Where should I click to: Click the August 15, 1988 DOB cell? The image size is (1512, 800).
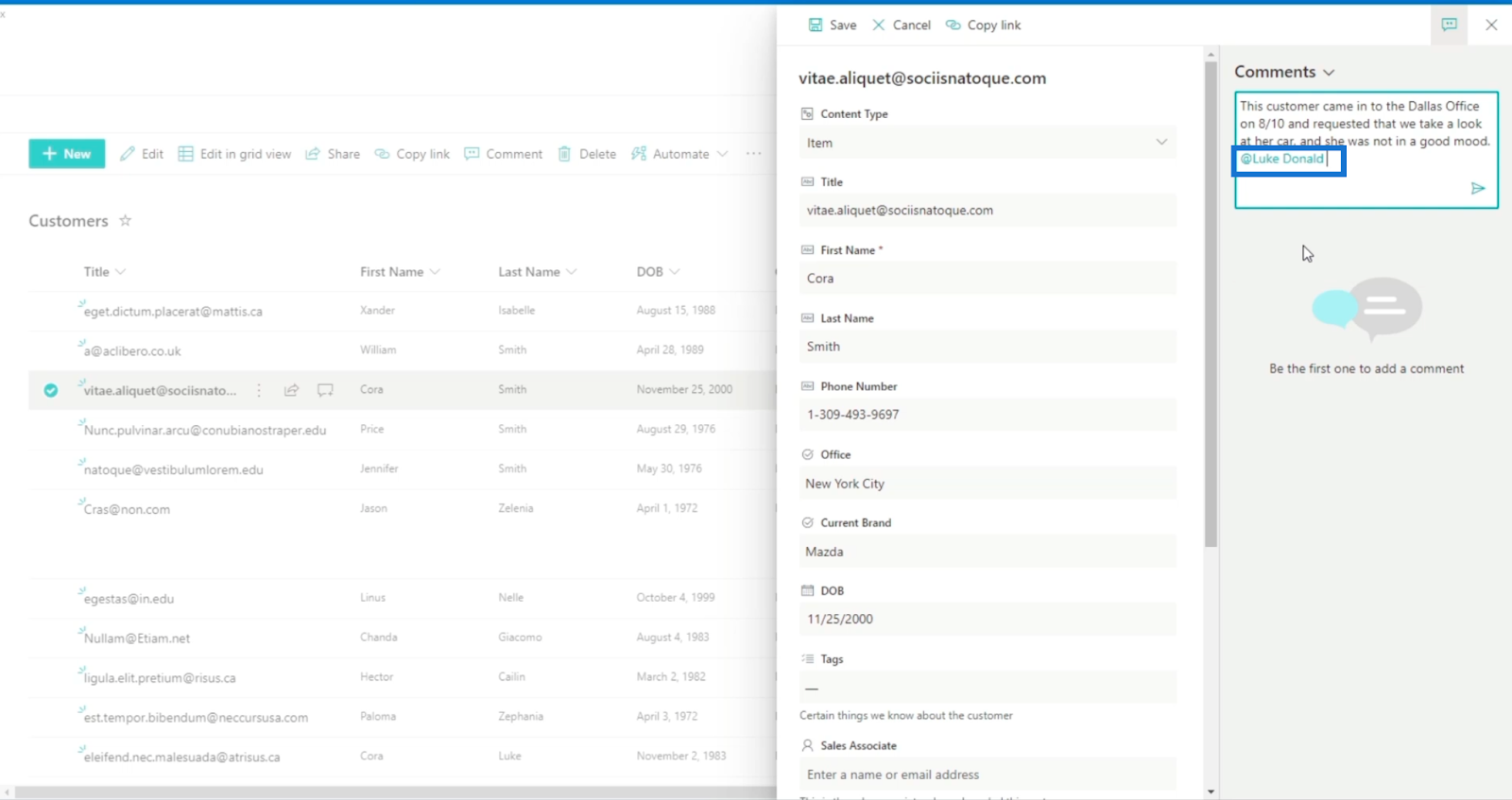(x=676, y=311)
